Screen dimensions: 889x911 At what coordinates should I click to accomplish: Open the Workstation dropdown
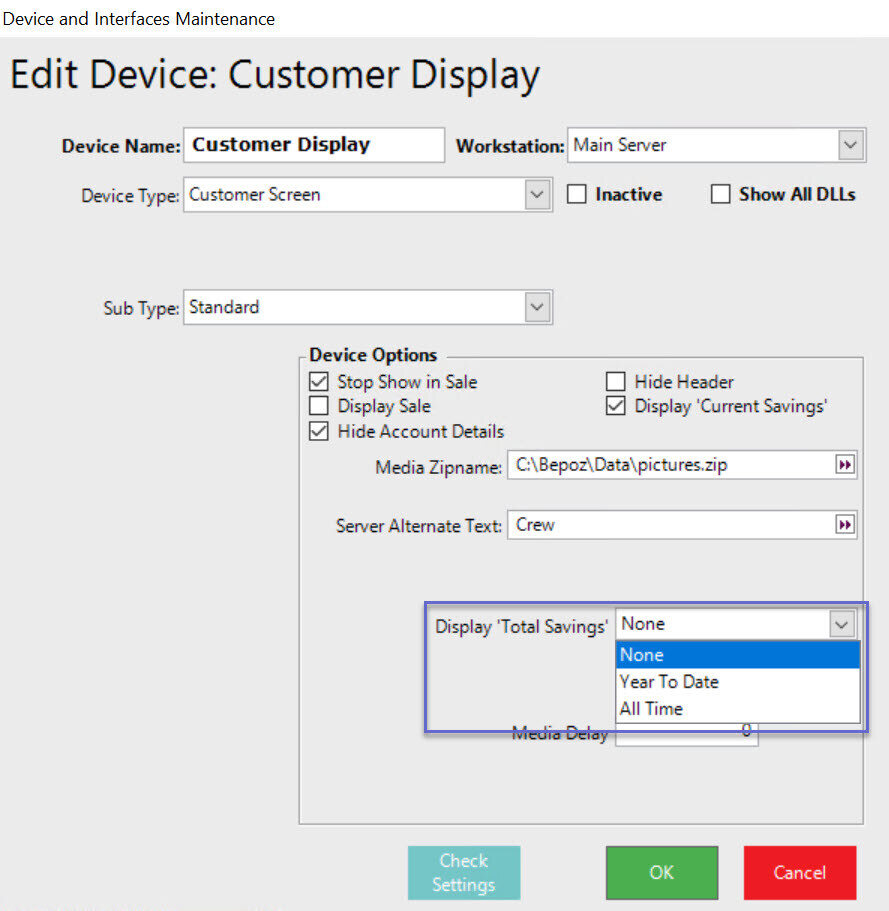[850, 145]
